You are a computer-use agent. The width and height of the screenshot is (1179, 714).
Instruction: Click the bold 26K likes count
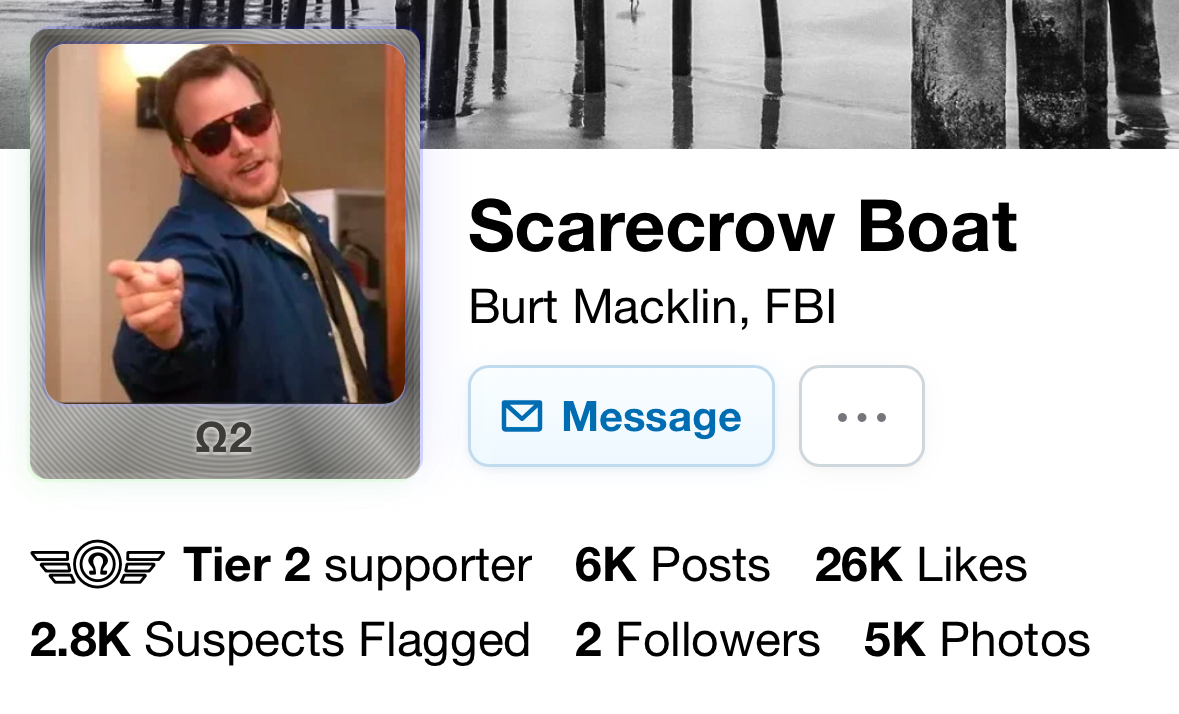tap(859, 564)
